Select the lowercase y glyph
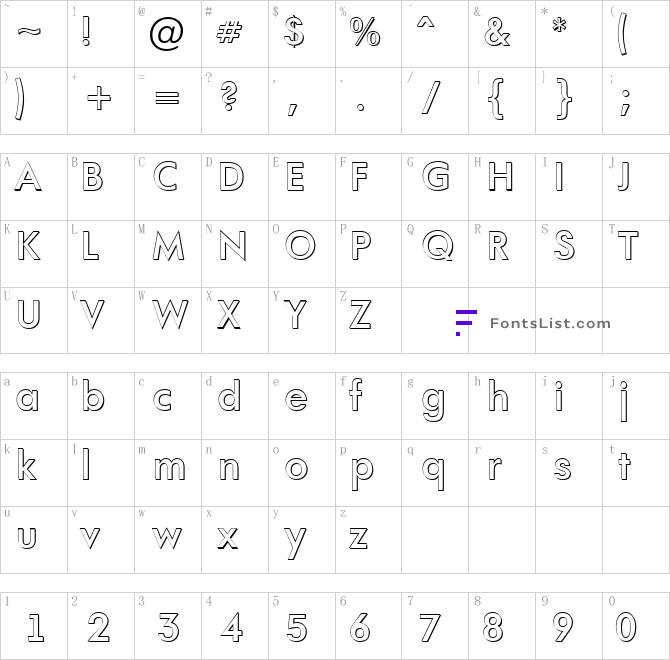The width and height of the screenshot is (670, 660). click(x=295, y=543)
